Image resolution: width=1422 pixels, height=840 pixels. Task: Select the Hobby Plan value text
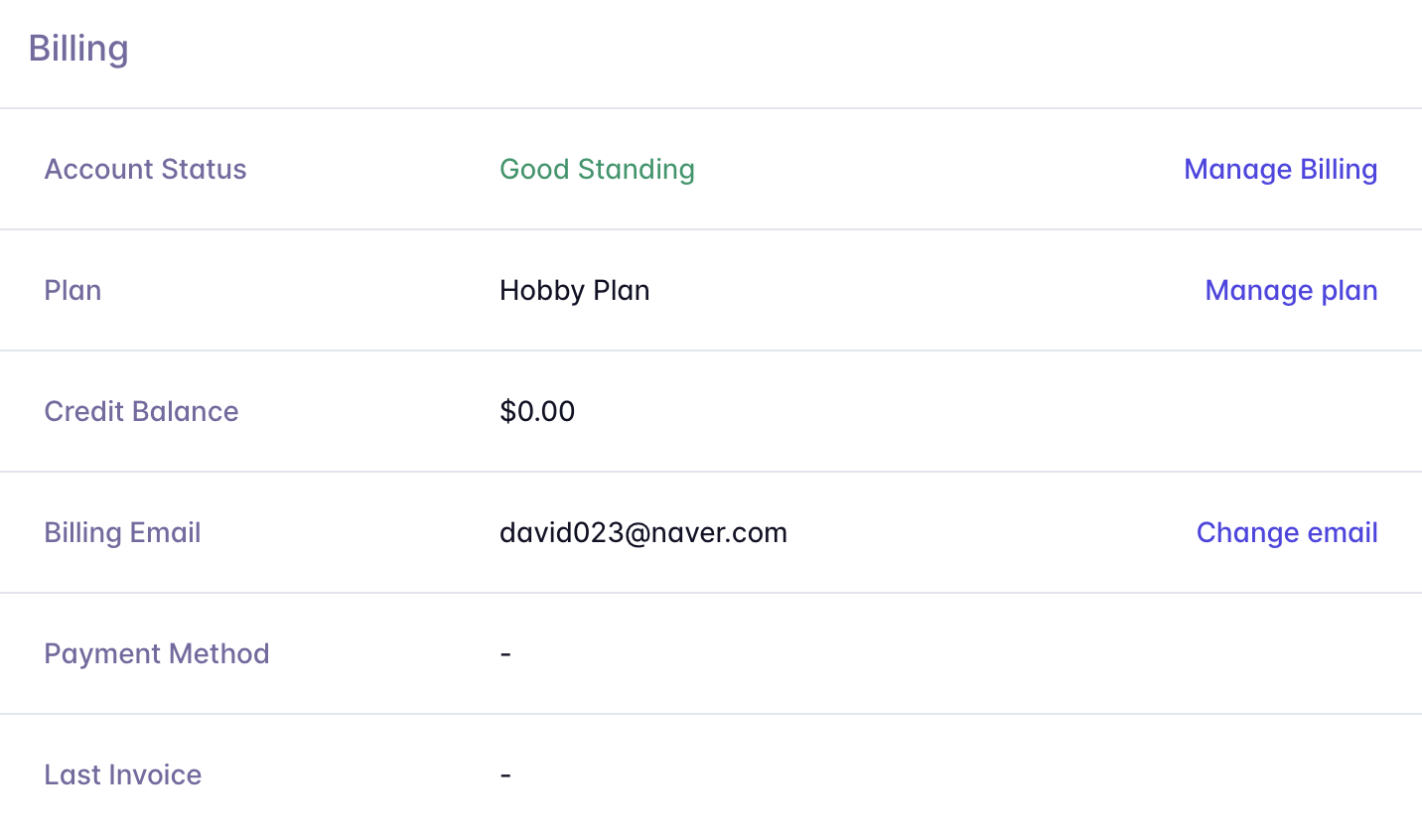click(574, 291)
